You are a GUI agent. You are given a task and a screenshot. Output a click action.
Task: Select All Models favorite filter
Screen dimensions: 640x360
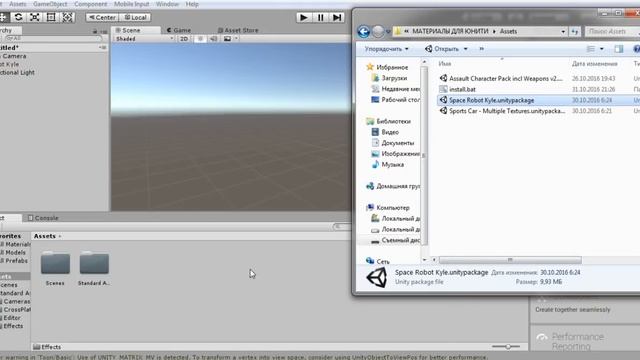14,253
